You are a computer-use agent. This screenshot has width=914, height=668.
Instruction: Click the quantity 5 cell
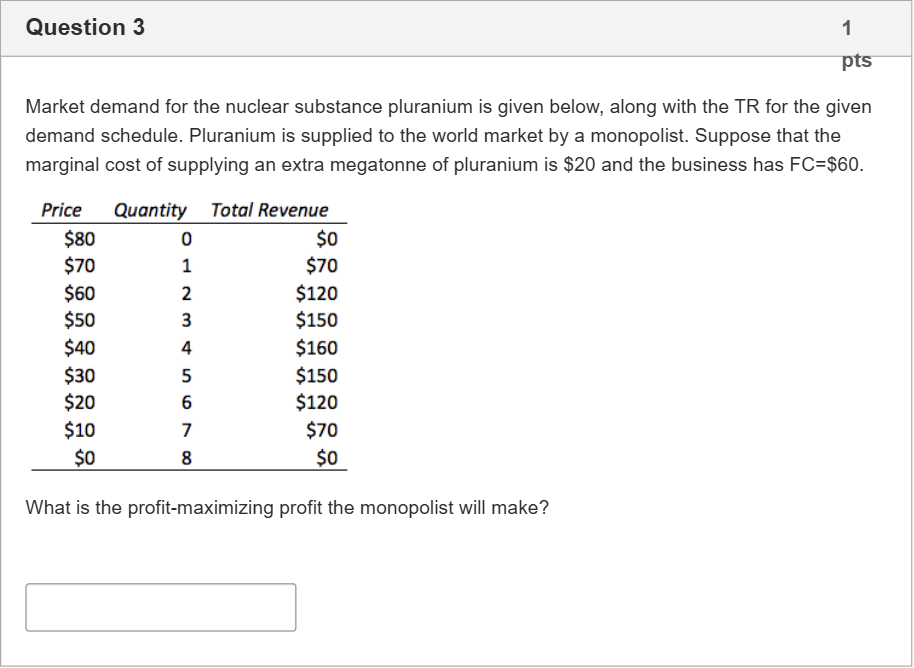(185, 376)
